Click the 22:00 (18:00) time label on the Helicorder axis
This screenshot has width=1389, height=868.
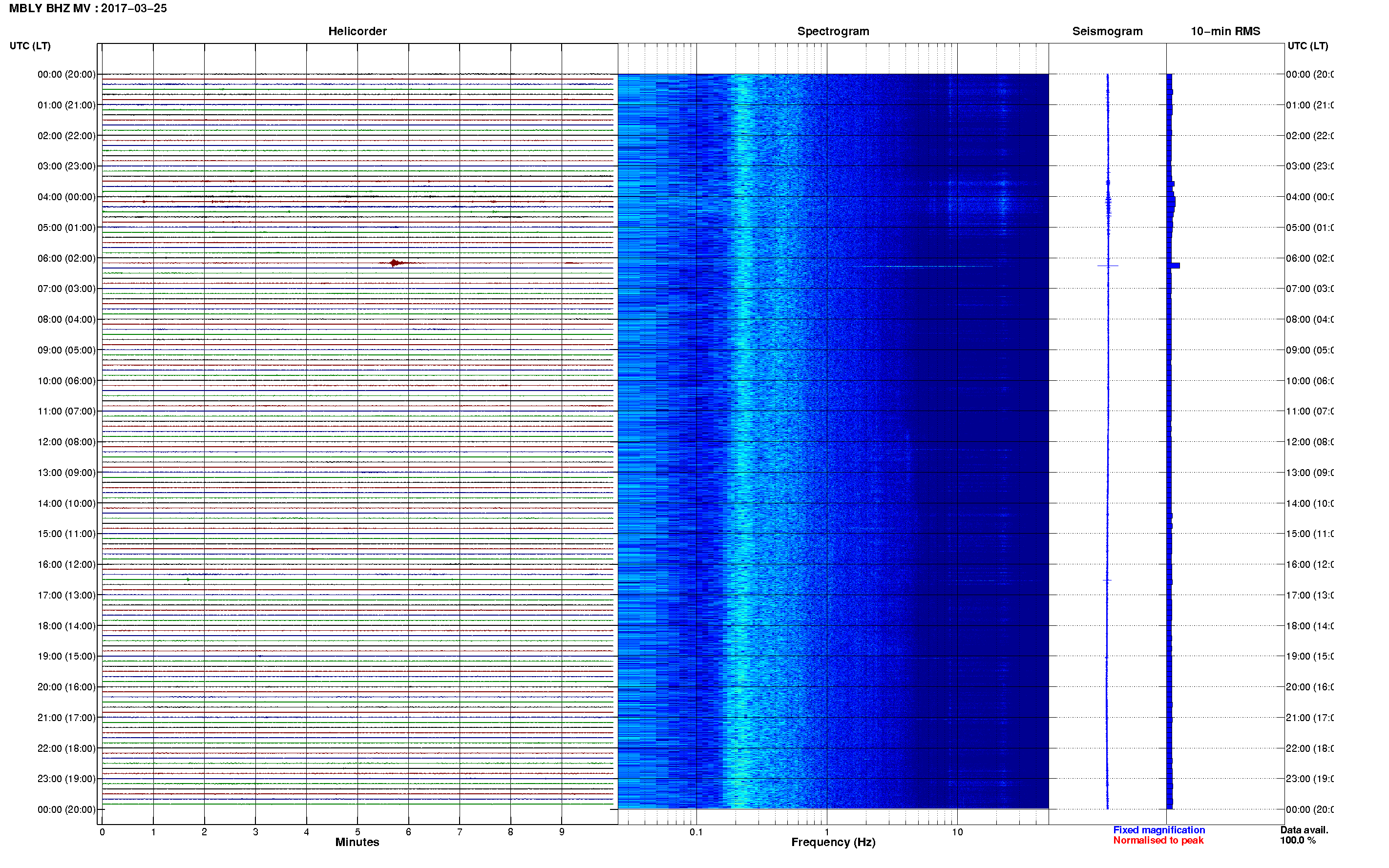tap(66, 748)
